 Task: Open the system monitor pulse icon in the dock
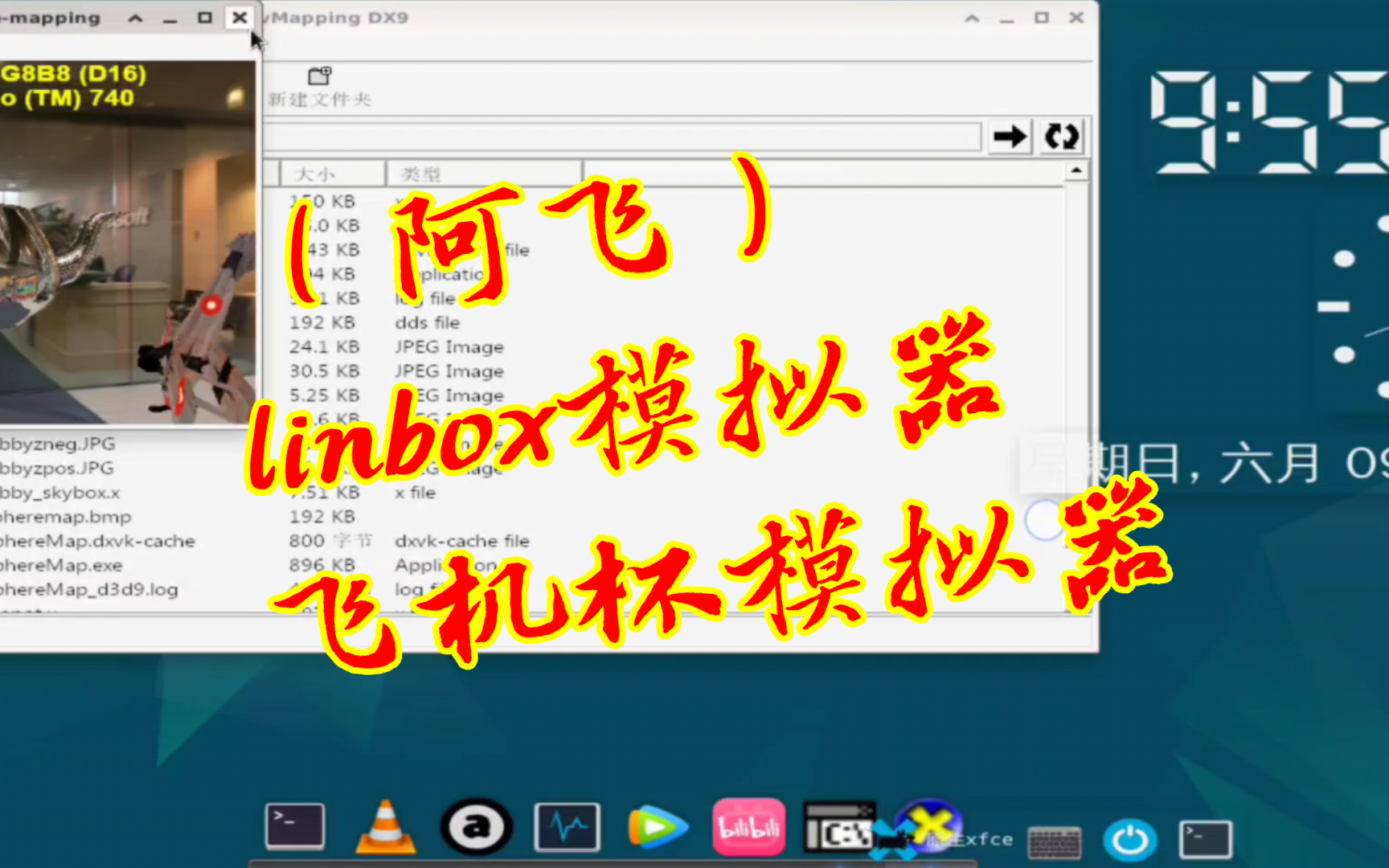click(567, 826)
